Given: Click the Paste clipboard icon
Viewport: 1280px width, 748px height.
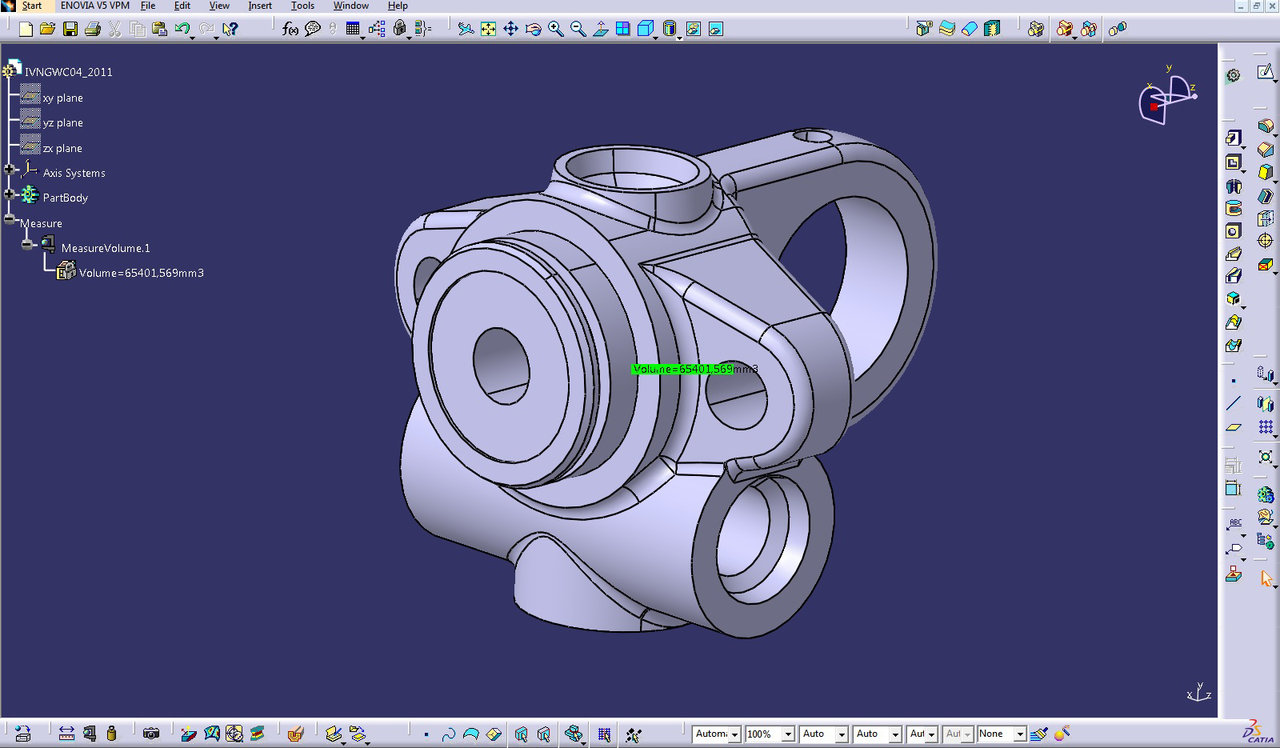Looking at the screenshot, I should click(x=159, y=29).
